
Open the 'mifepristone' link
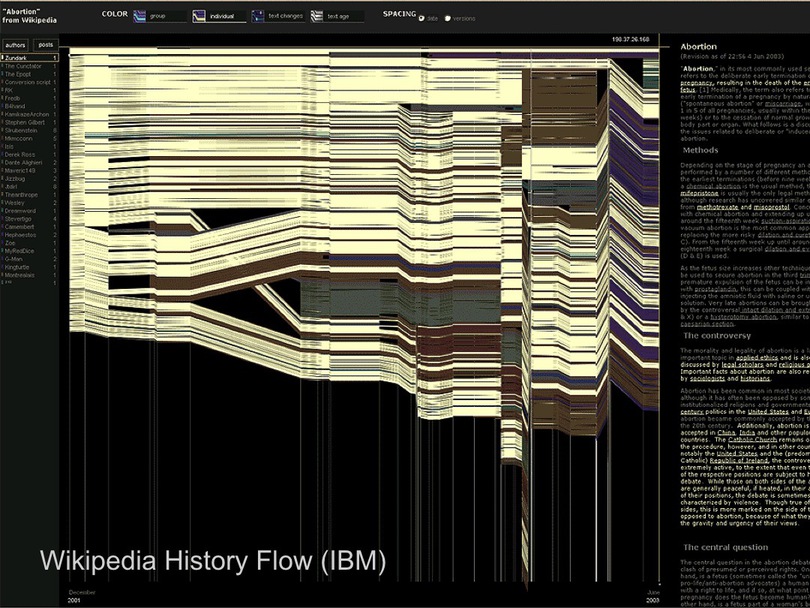(699, 193)
